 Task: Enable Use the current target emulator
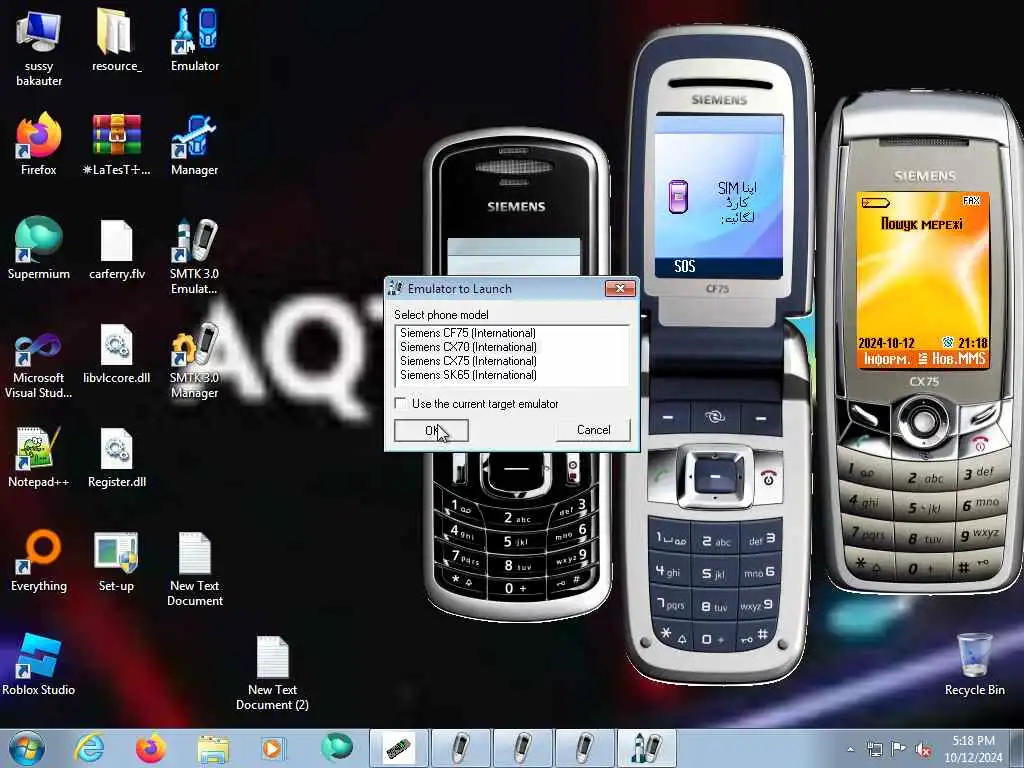[400, 403]
